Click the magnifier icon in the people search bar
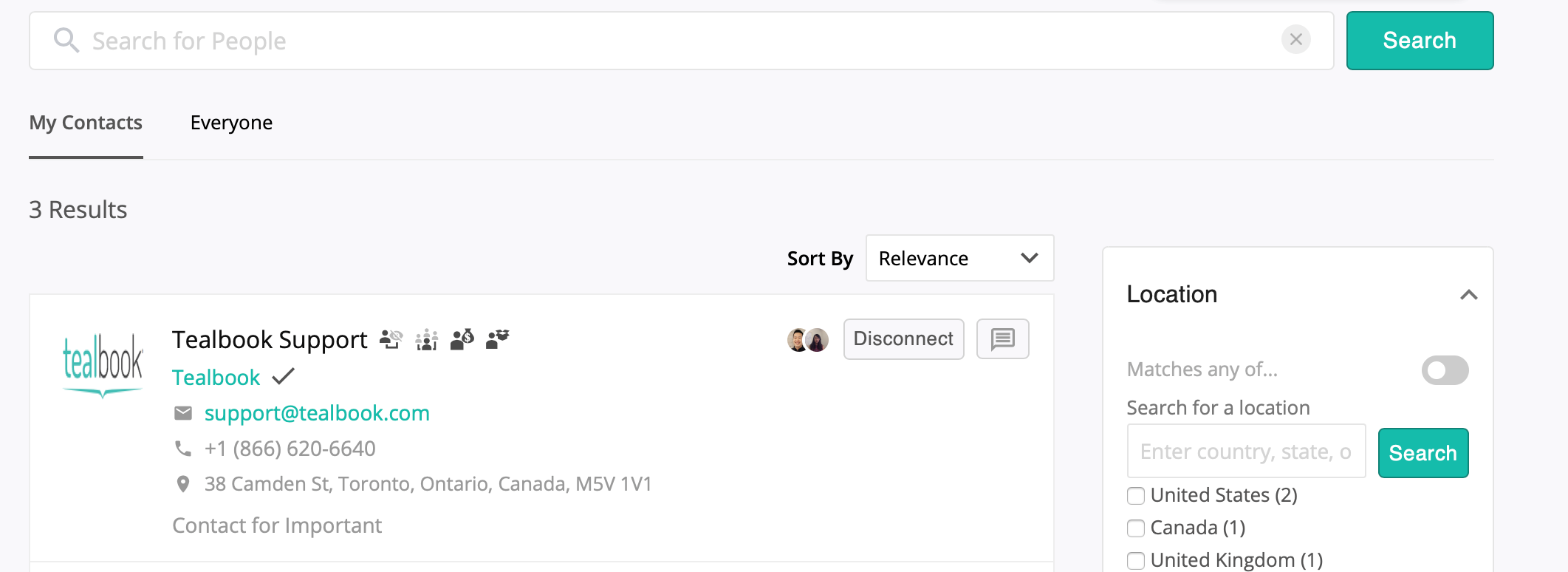Screen dimensions: 1568x572 [x=66, y=41]
